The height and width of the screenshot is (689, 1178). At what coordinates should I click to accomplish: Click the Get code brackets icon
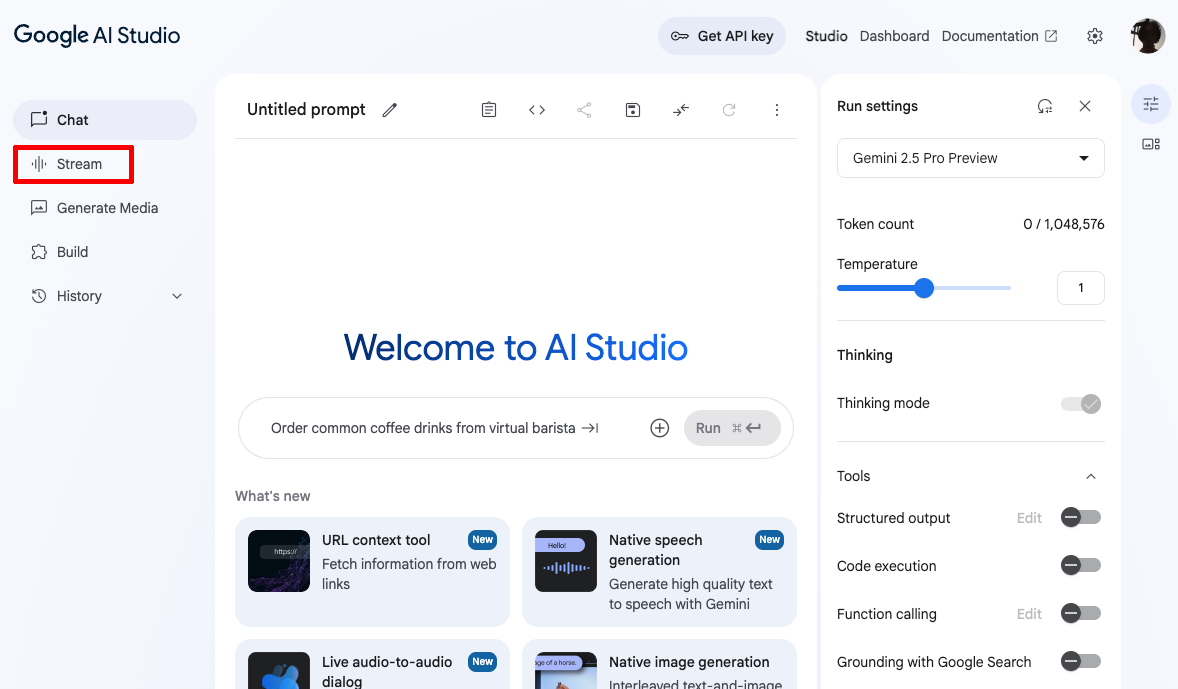536,110
